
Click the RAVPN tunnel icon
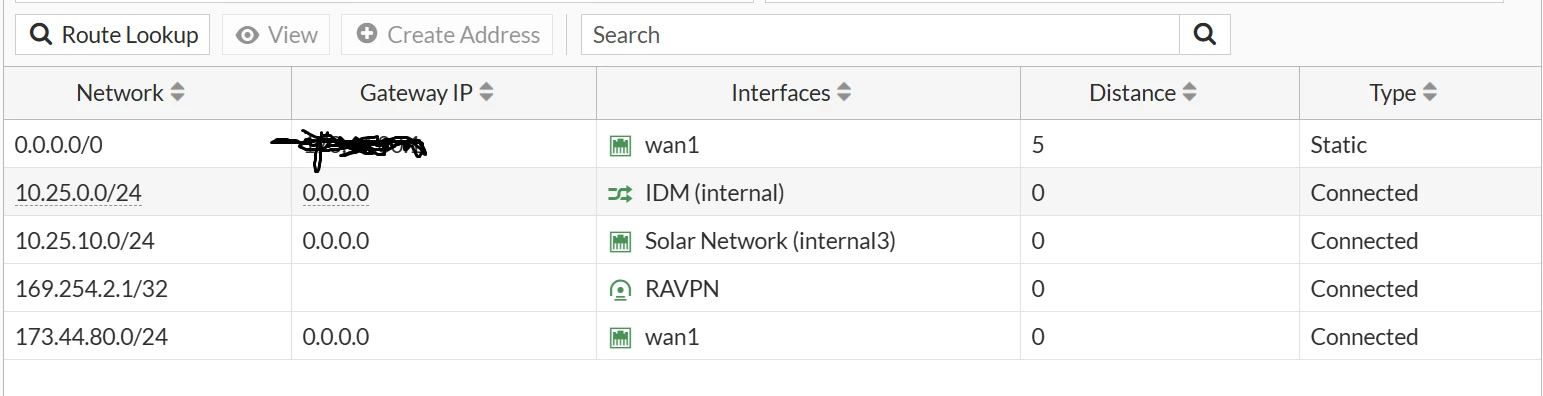620,290
